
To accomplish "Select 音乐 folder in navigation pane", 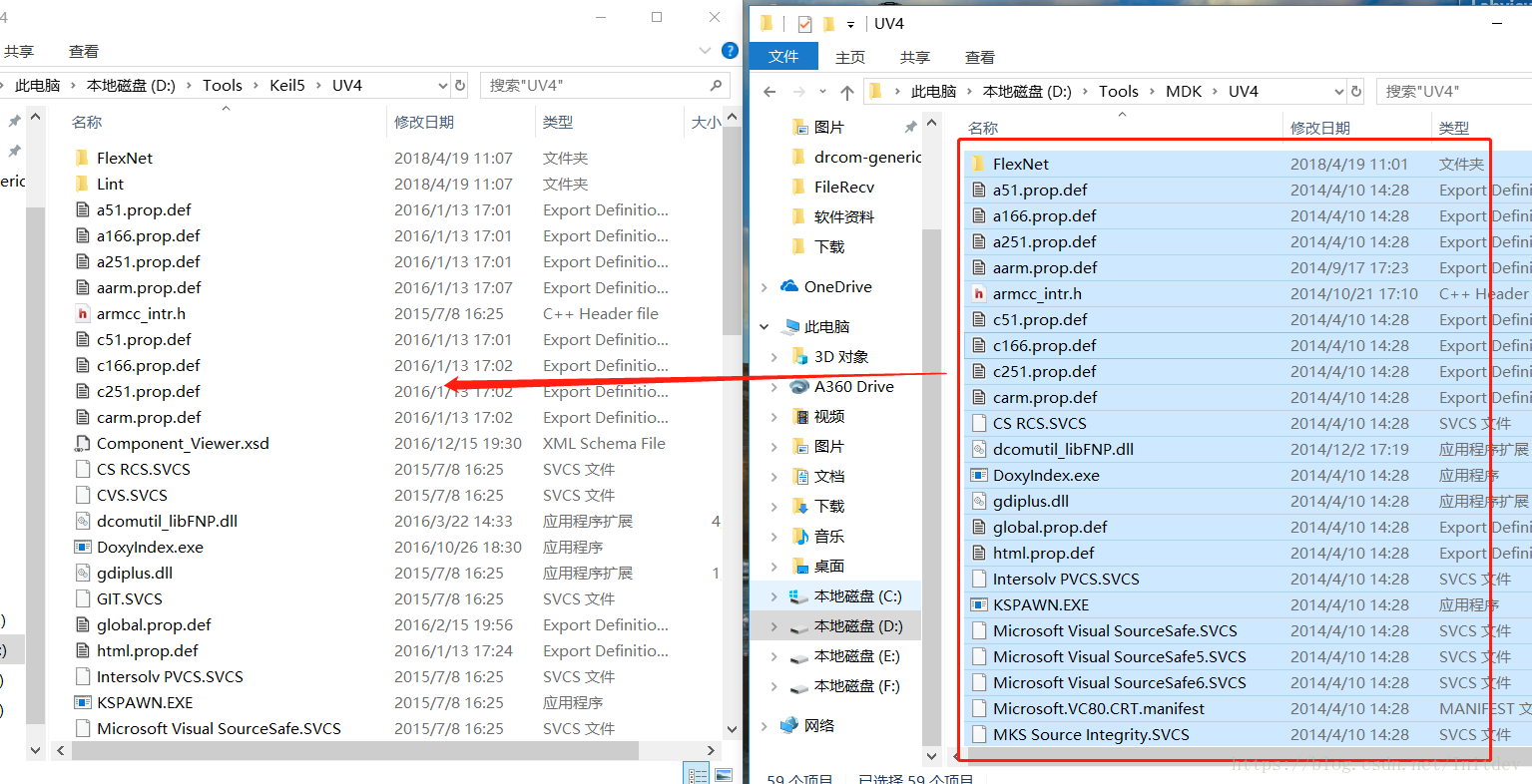I will 828,537.
